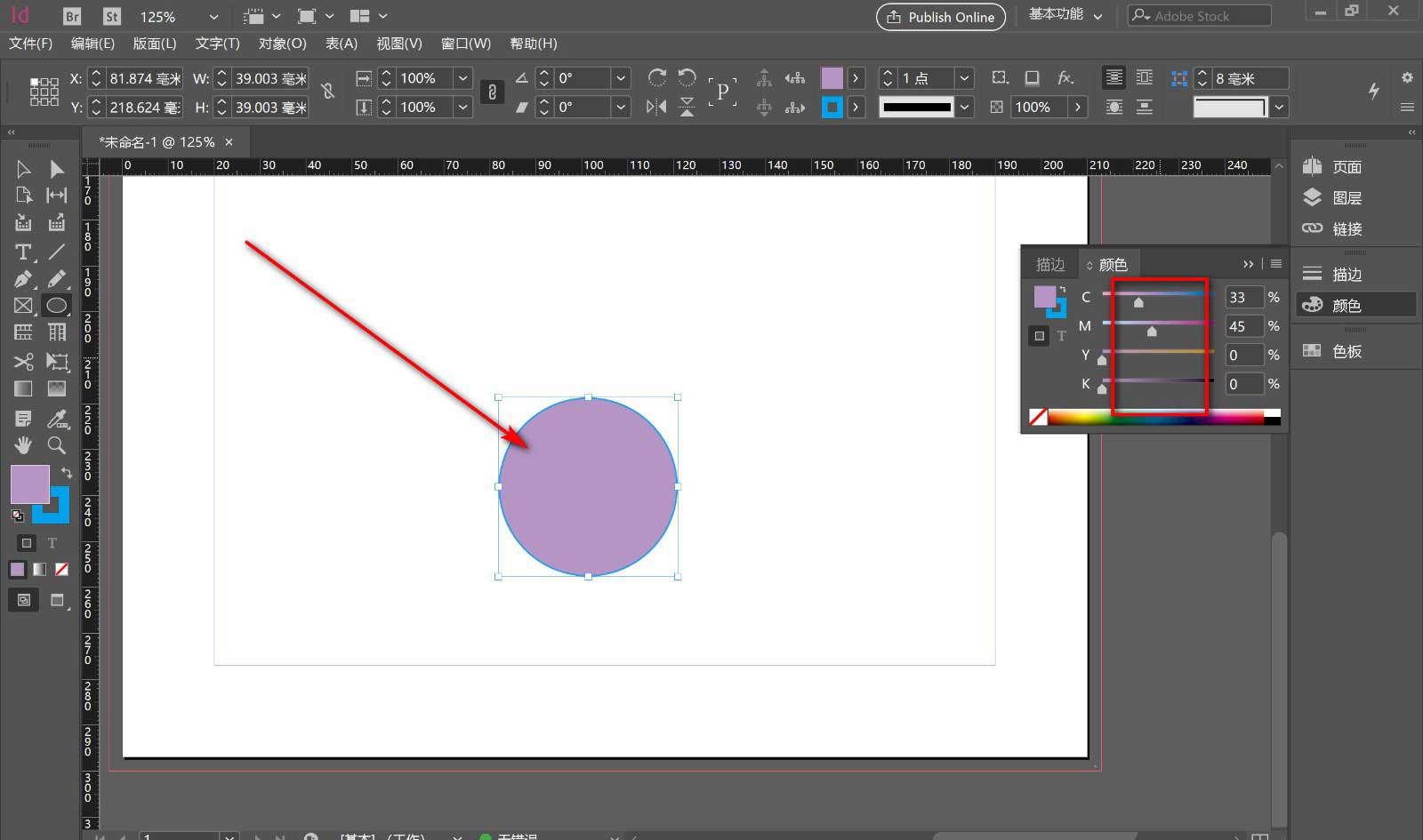
Task: Select the Hand tool
Action: point(23,444)
